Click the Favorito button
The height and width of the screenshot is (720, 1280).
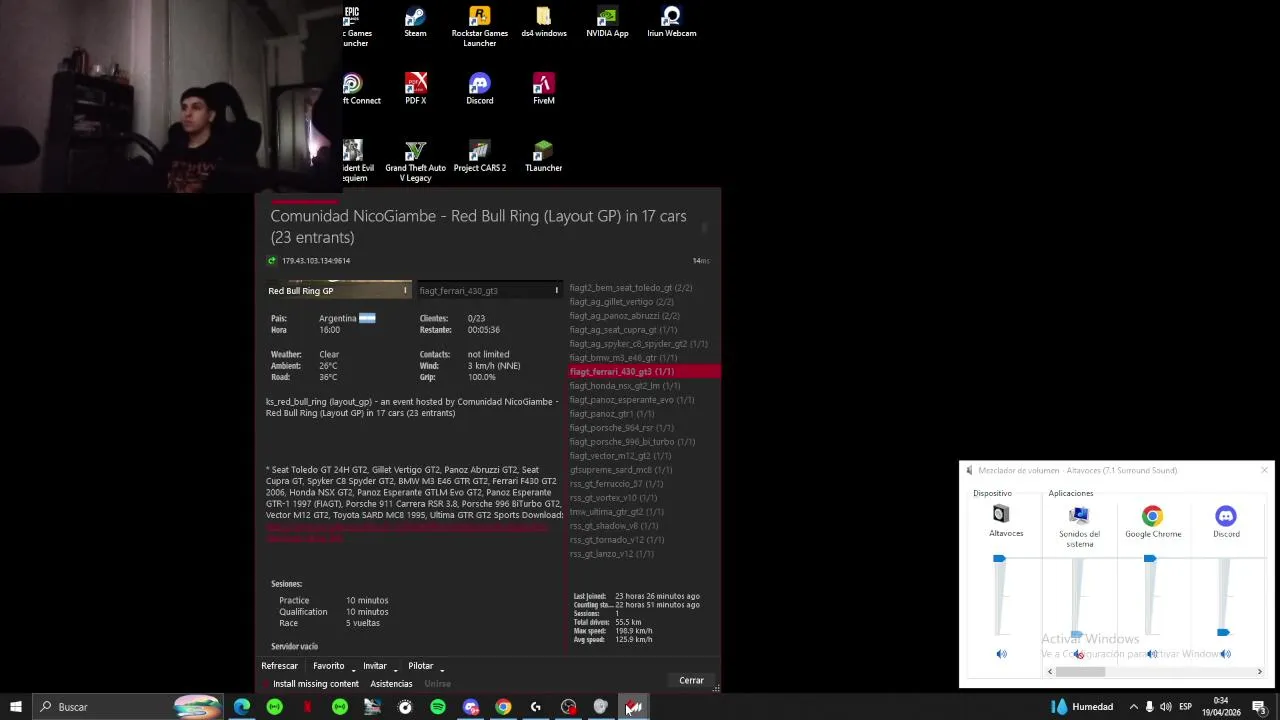coord(328,666)
